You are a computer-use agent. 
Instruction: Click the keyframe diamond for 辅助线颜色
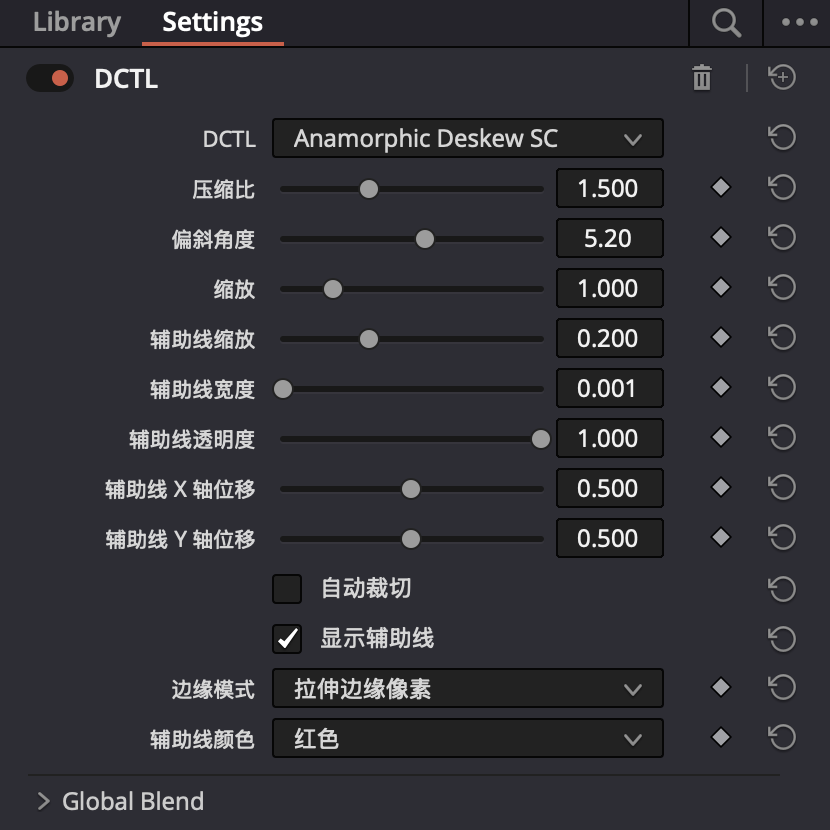click(x=721, y=738)
